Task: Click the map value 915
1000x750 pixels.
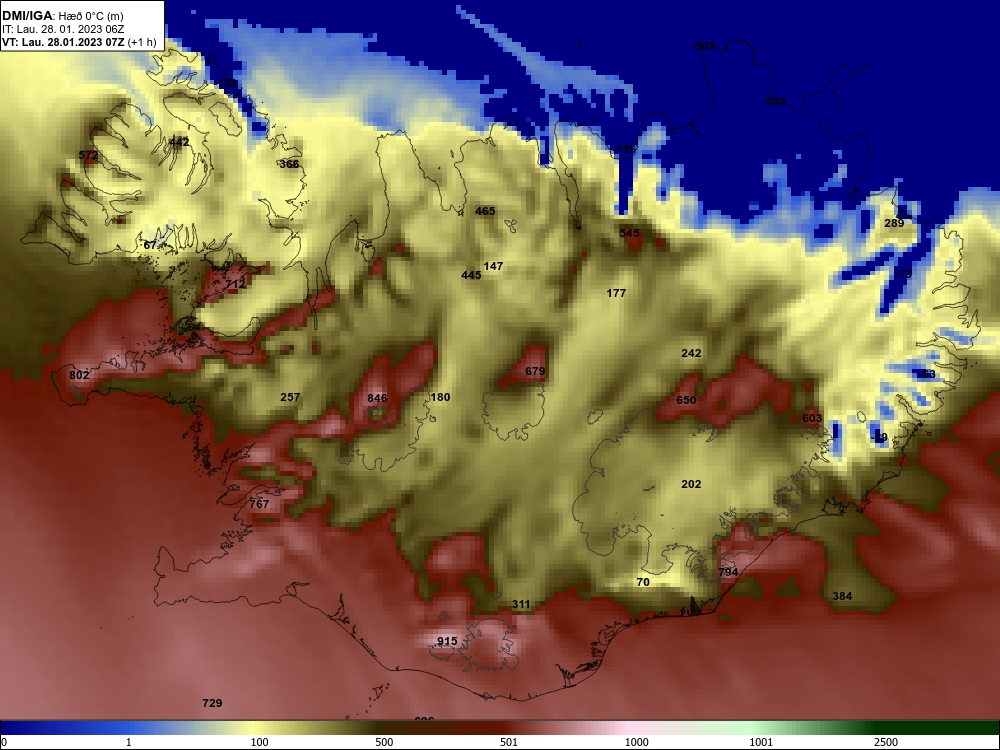Action: [447, 641]
